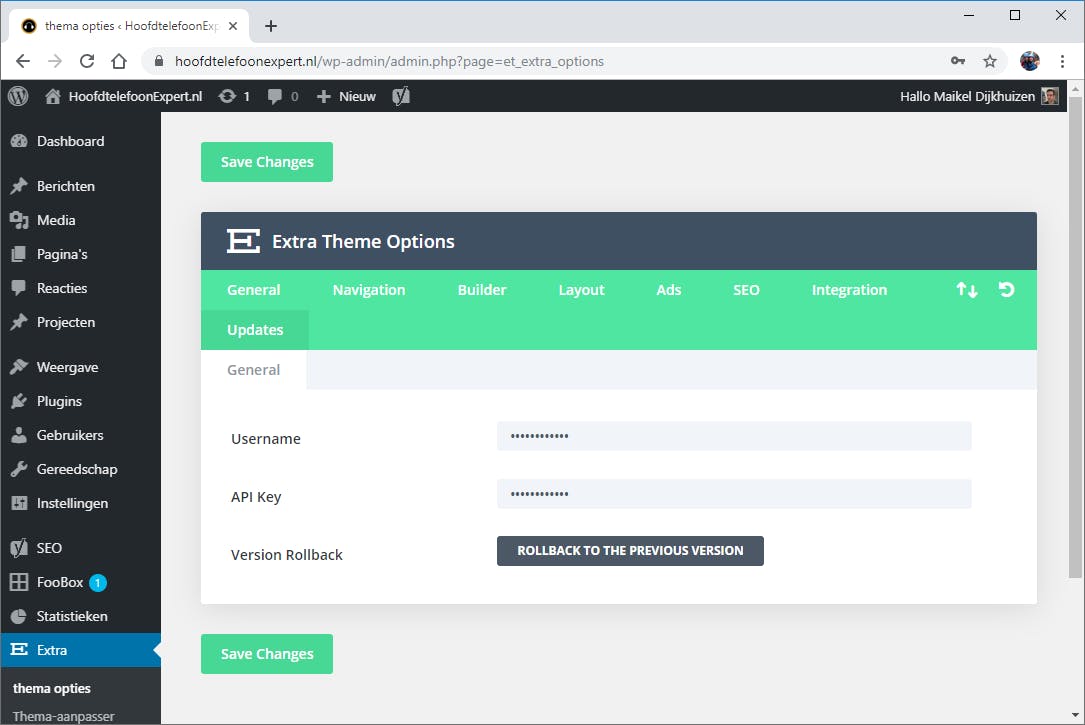Close the thema opties browser tab
The image size is (1085, 725).
(233, 26)
